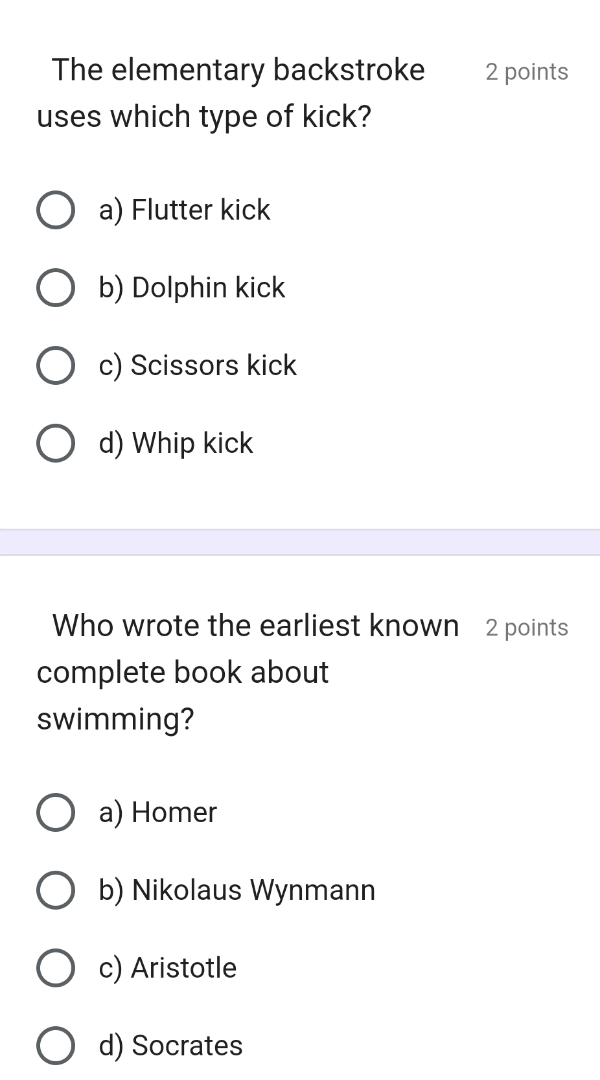Choose the 'b) Dolphin kick' radio circle
The image size is (600, 1080).
(55, 289)
